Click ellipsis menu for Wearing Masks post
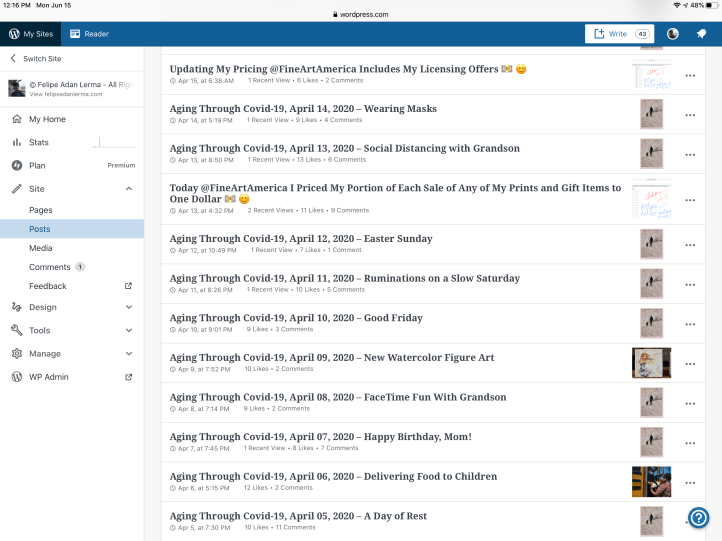This screenshot has height=541, width=722. (x=690, y=115)
